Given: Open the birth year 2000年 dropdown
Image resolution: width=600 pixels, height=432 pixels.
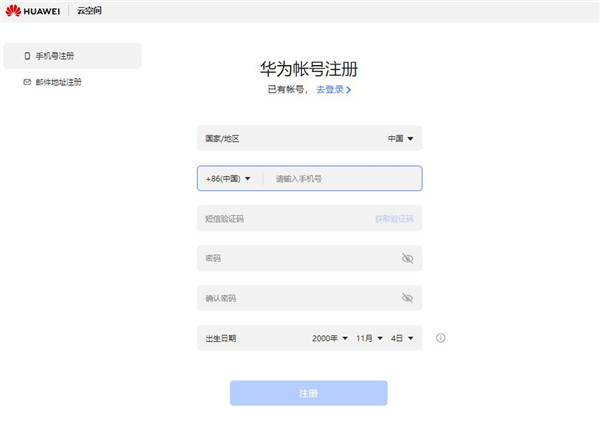Looking at the screenshot, I should [x=330, y=338].
